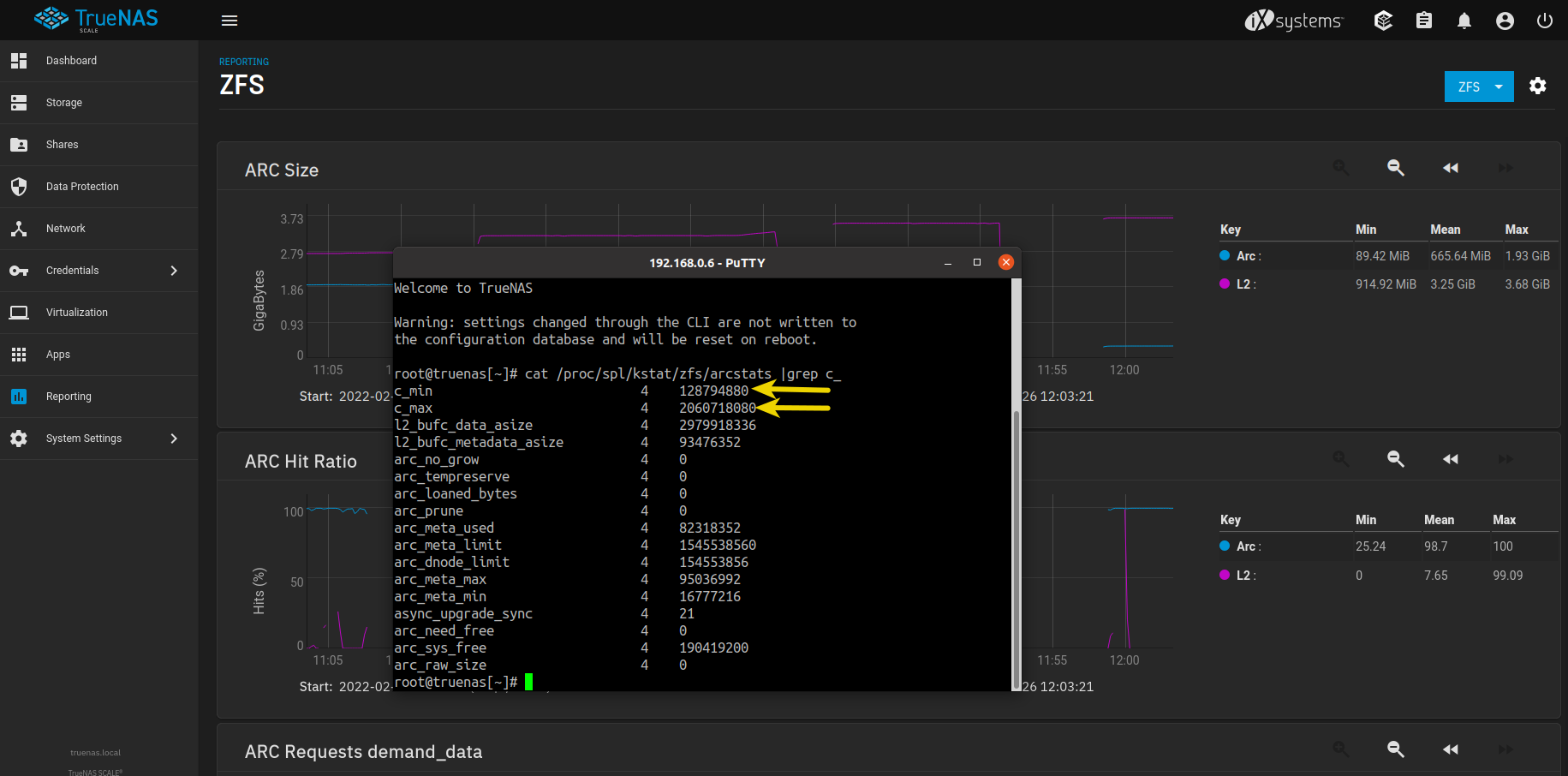Step back in ARC Requests demand_data chart
The width and height of the screenshot is (1568, 776).
[x=1451, y=749]
